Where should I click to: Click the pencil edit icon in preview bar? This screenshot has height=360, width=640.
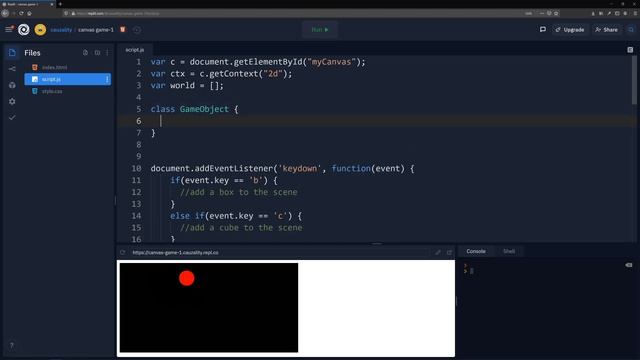438,252
